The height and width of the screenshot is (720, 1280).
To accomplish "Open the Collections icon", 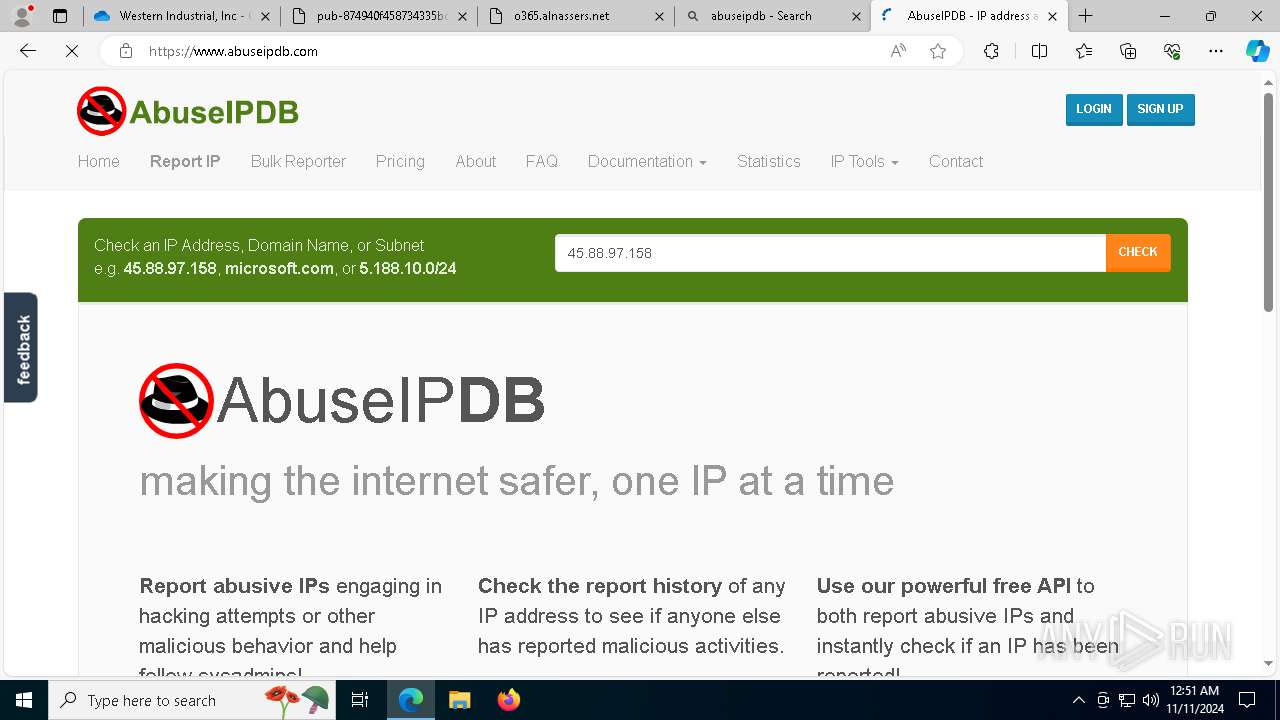I will tap(1128, 51).
